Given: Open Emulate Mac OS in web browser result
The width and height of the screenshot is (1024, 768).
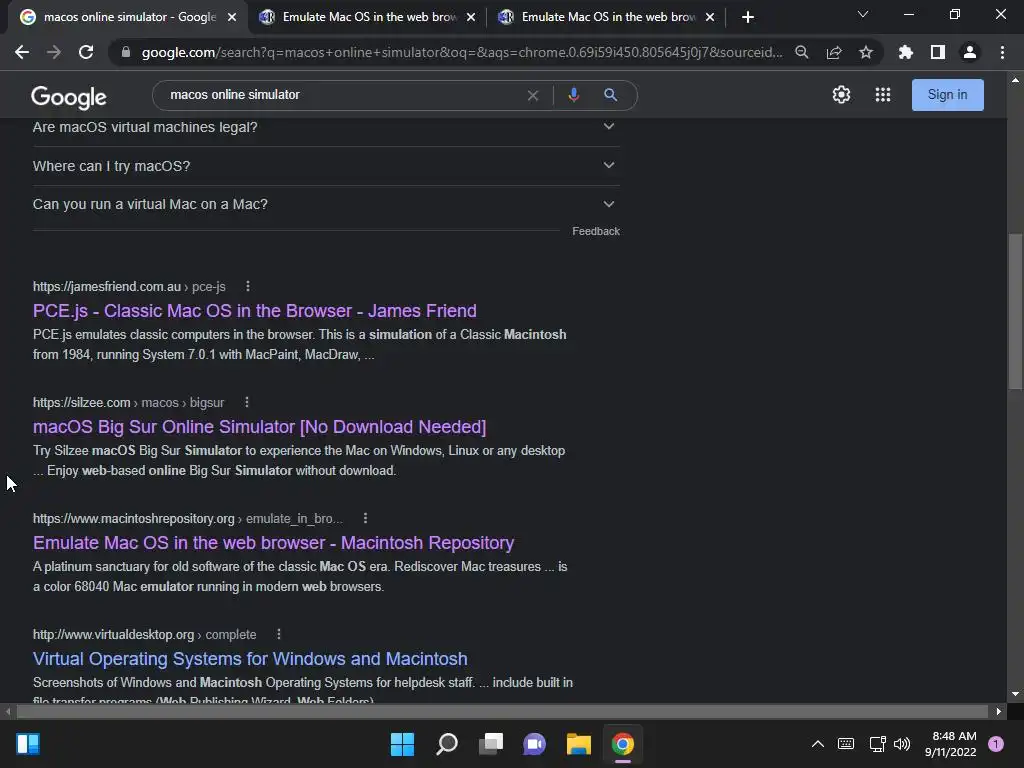Looking at the screenshot, I should [274, 543].
